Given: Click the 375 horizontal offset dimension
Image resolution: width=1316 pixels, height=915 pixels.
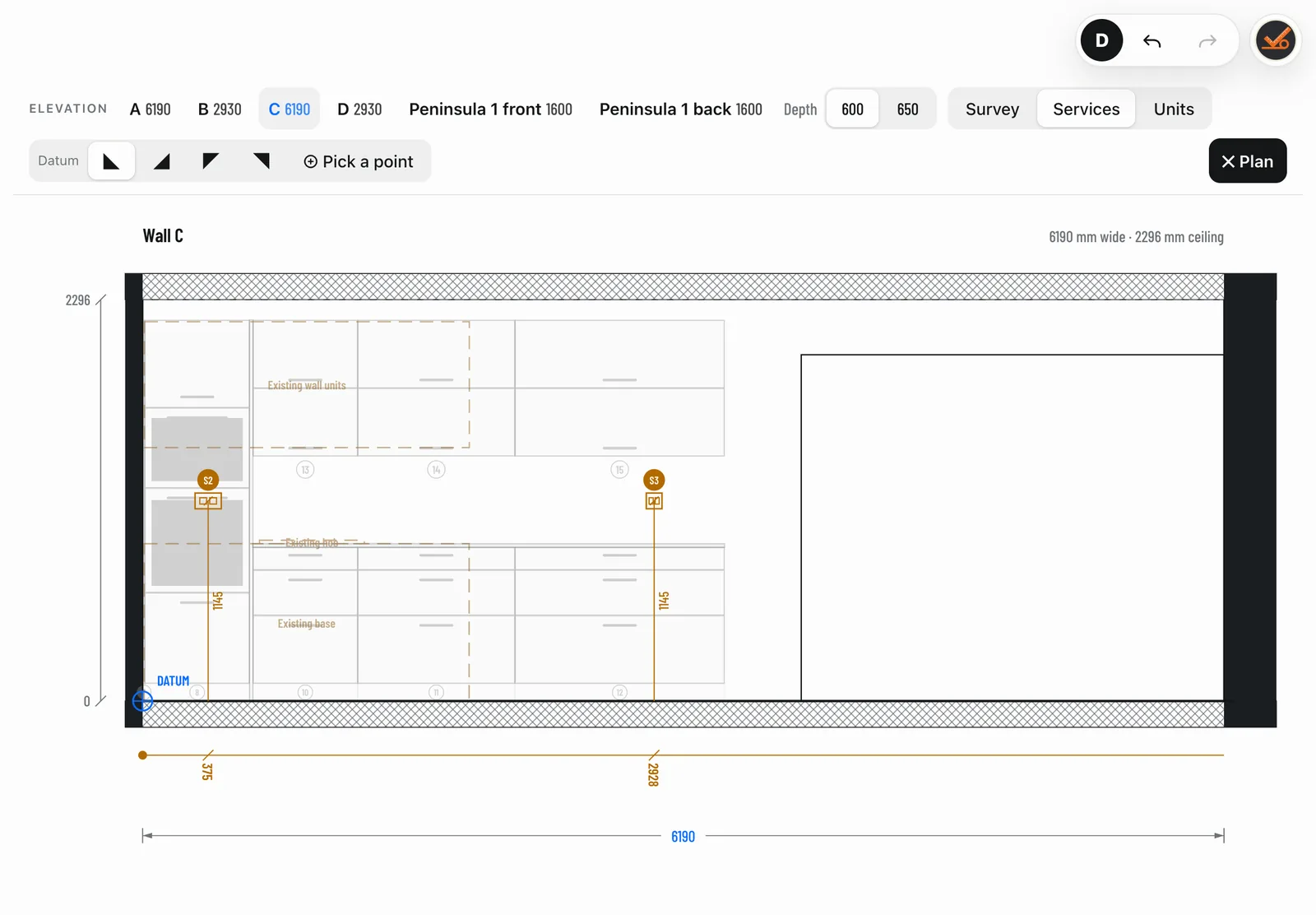Looking at the screenshot, I should (x=207, y=771).
